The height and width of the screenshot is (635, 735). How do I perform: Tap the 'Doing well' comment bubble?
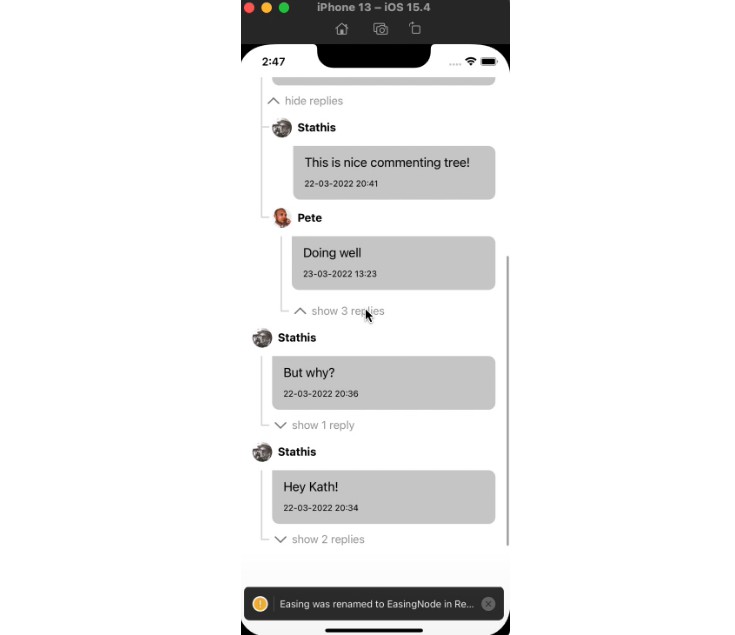point(394,263)
